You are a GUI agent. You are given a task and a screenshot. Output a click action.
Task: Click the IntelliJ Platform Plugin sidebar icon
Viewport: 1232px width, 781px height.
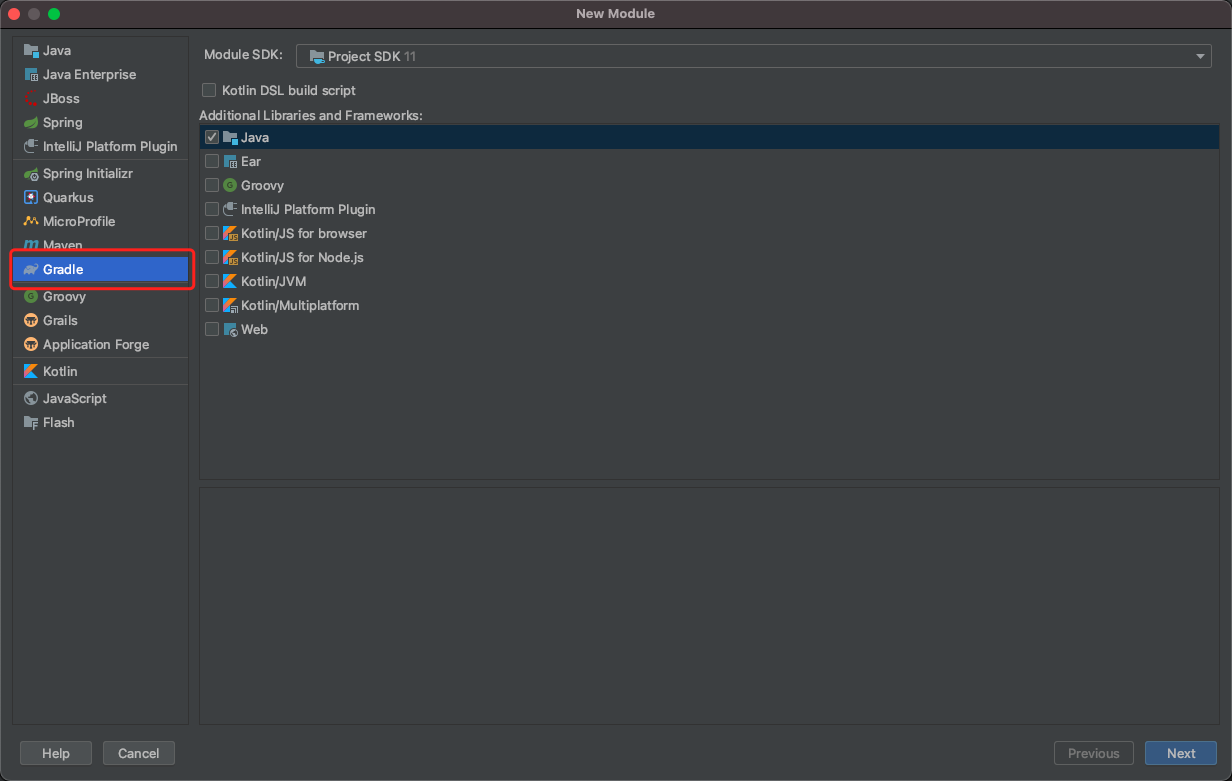click(x=31, y=146)
